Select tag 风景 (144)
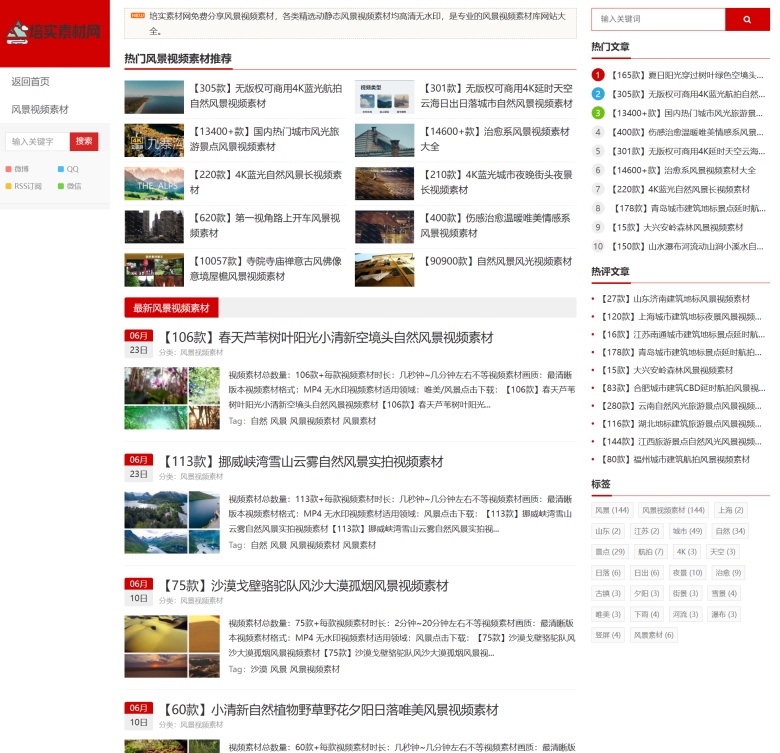Viewport: 780px width, 753px height. [612, 510]
